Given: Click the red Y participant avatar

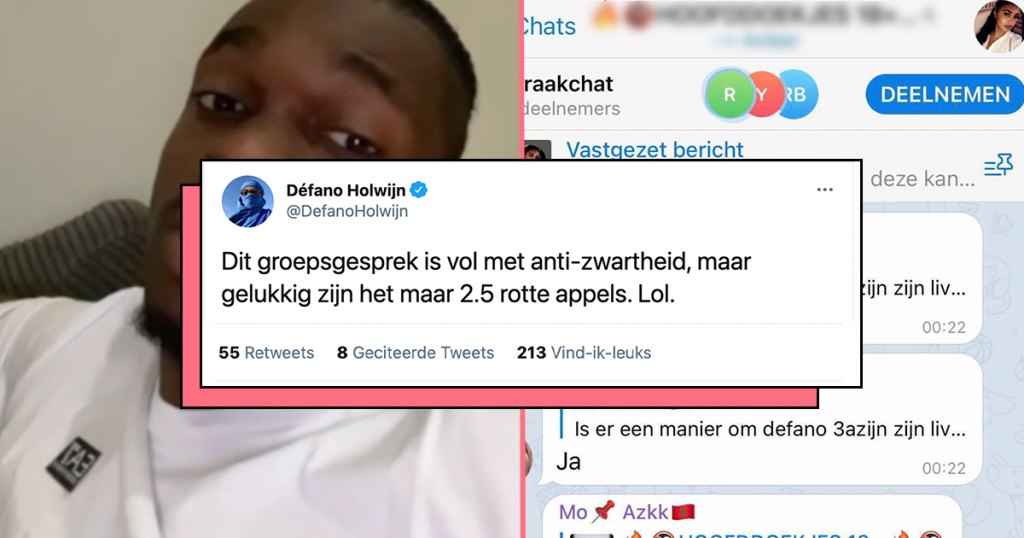Looking at the screenshot, I should click(761, 95).
